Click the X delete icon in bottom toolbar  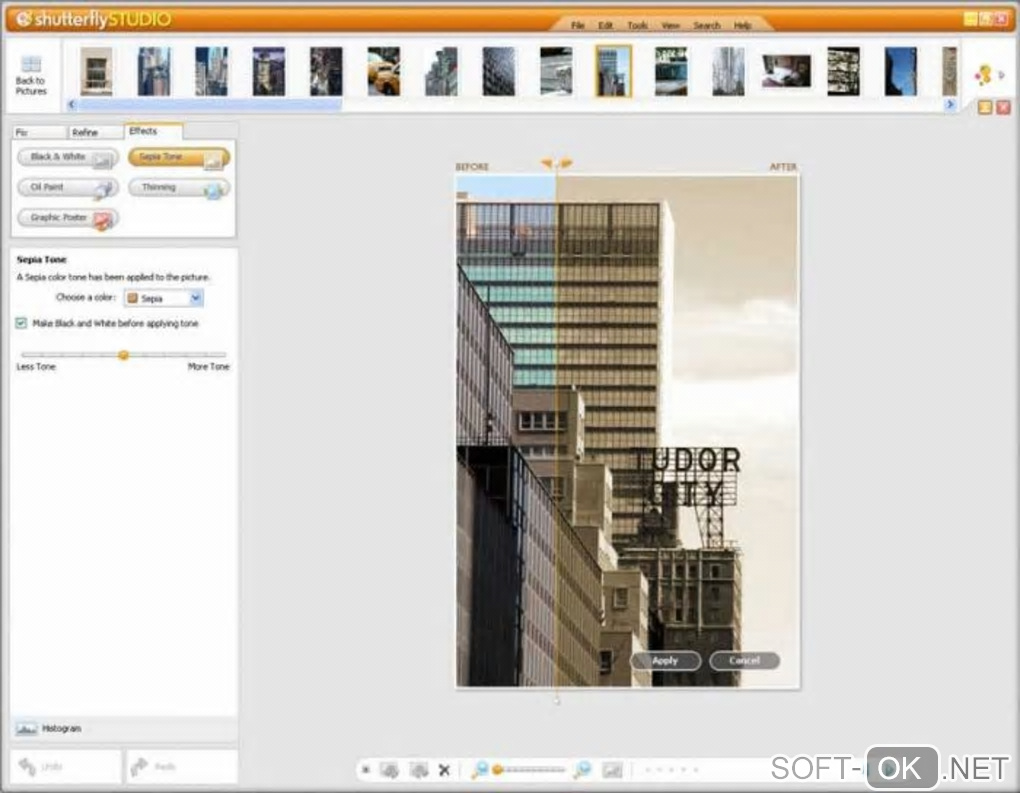coord(444,770)
